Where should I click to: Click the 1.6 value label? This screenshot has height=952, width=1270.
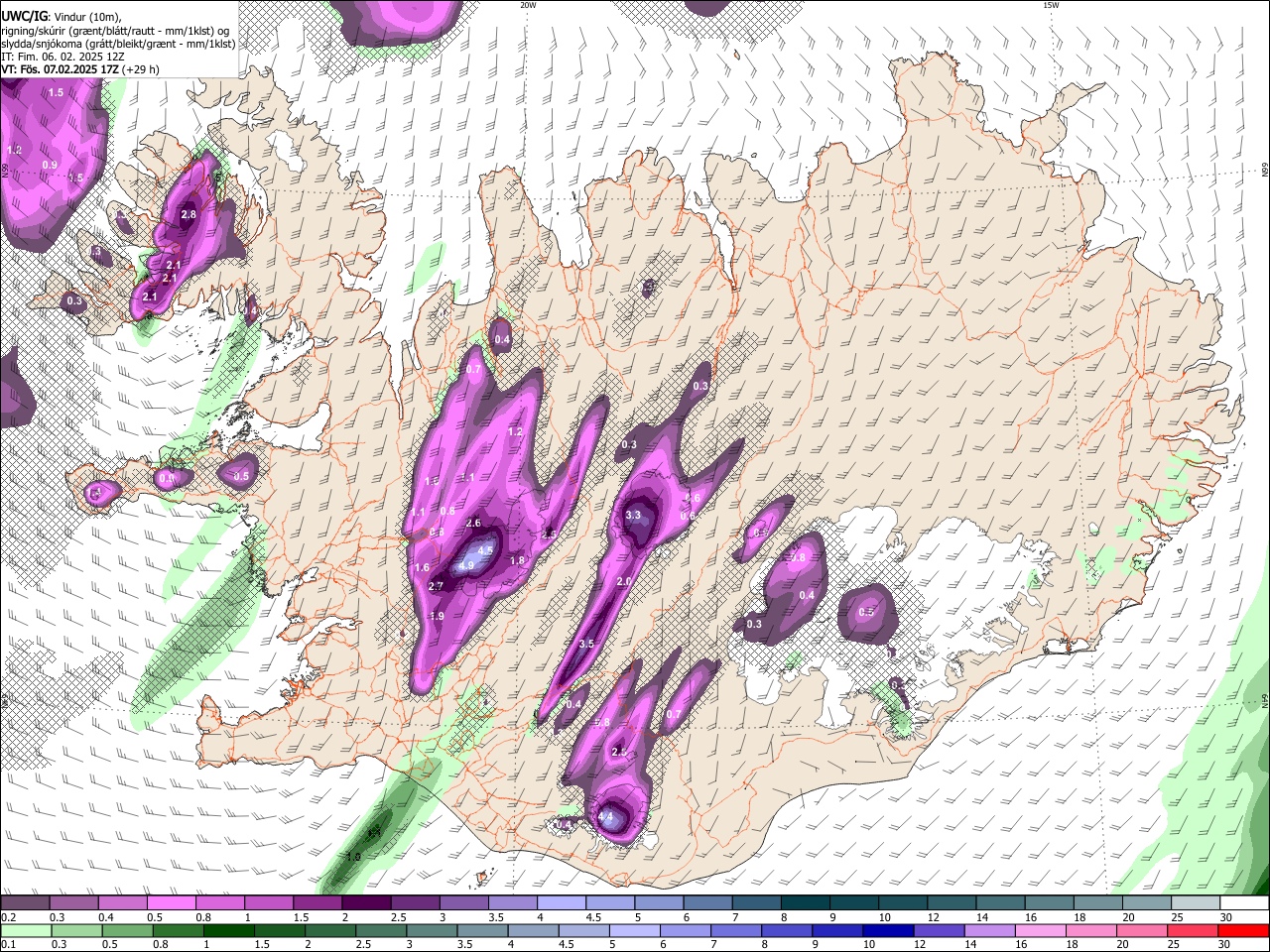(x=422, y=568)
